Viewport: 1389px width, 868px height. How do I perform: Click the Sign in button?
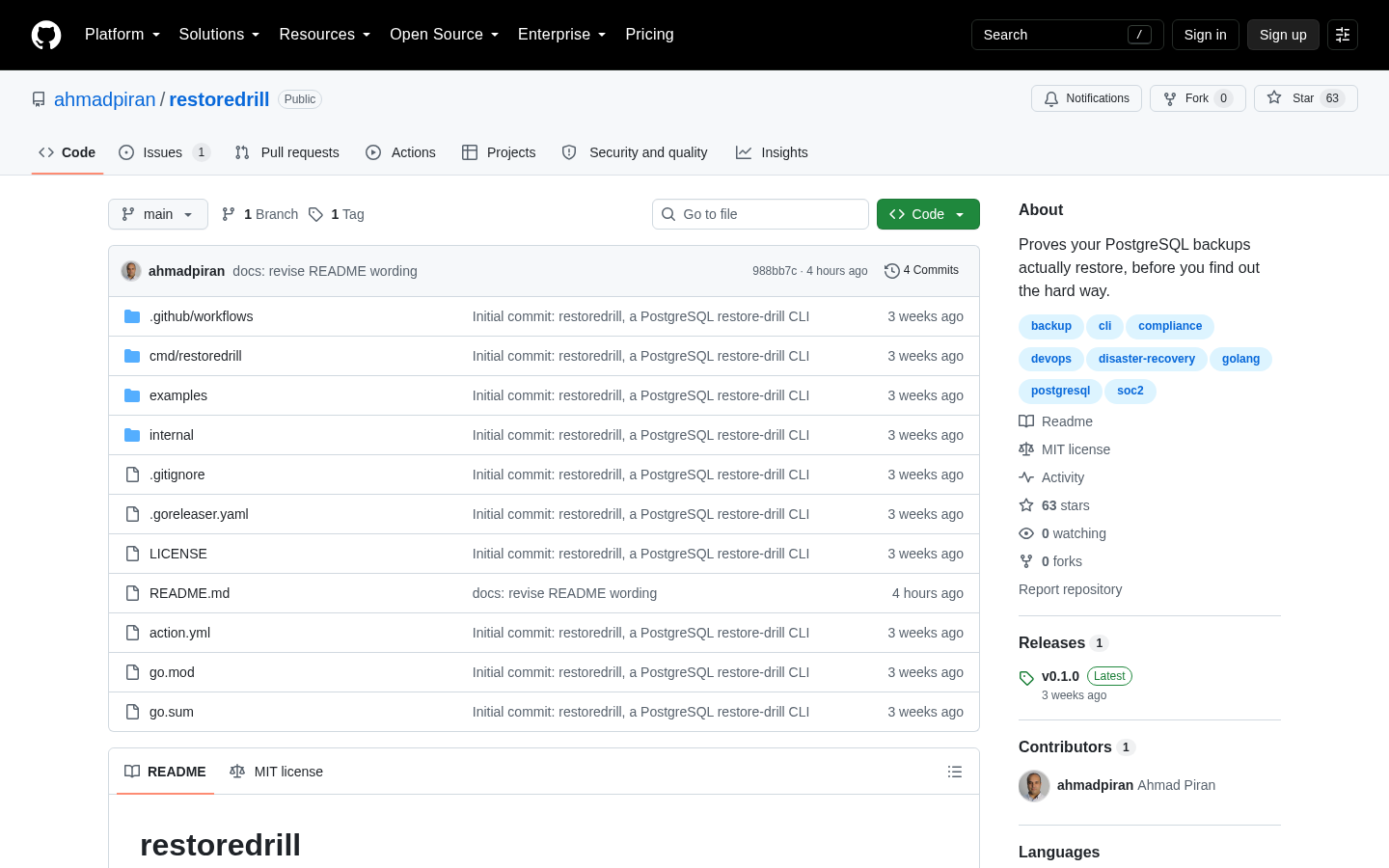[x=1205, y=35]
